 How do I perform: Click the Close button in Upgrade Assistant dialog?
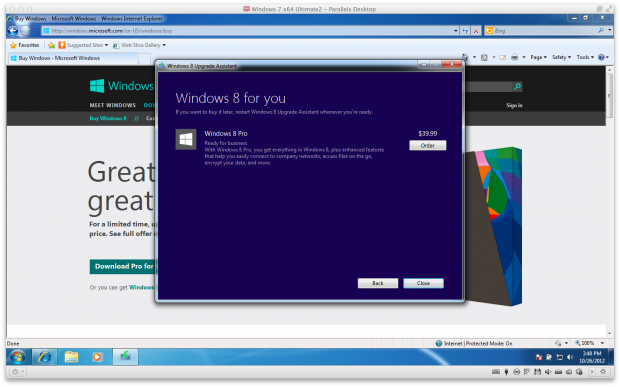click(423, 283)
